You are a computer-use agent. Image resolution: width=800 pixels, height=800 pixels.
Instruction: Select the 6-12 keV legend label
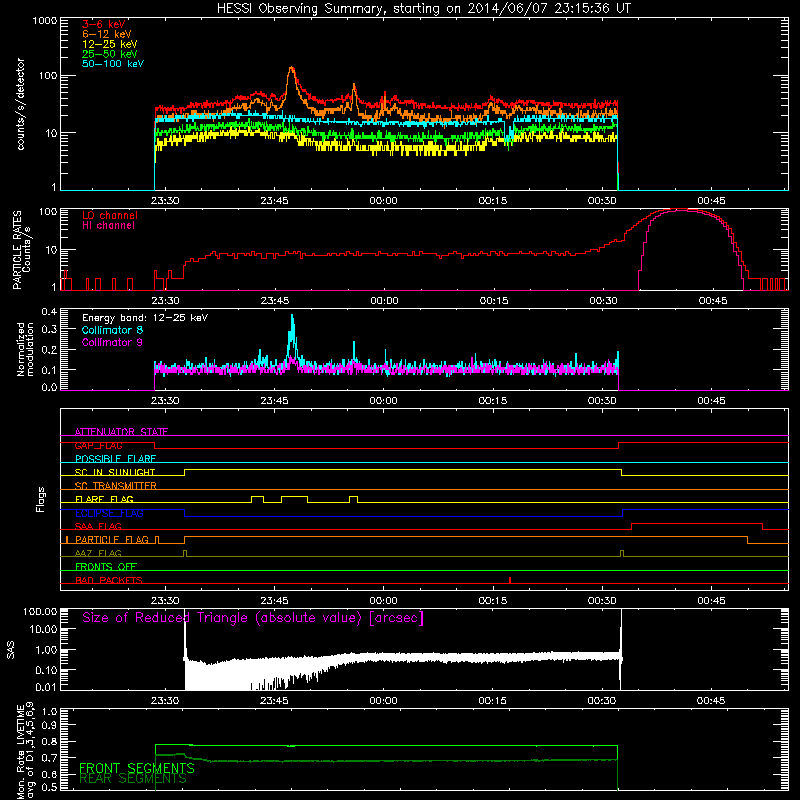107,34
